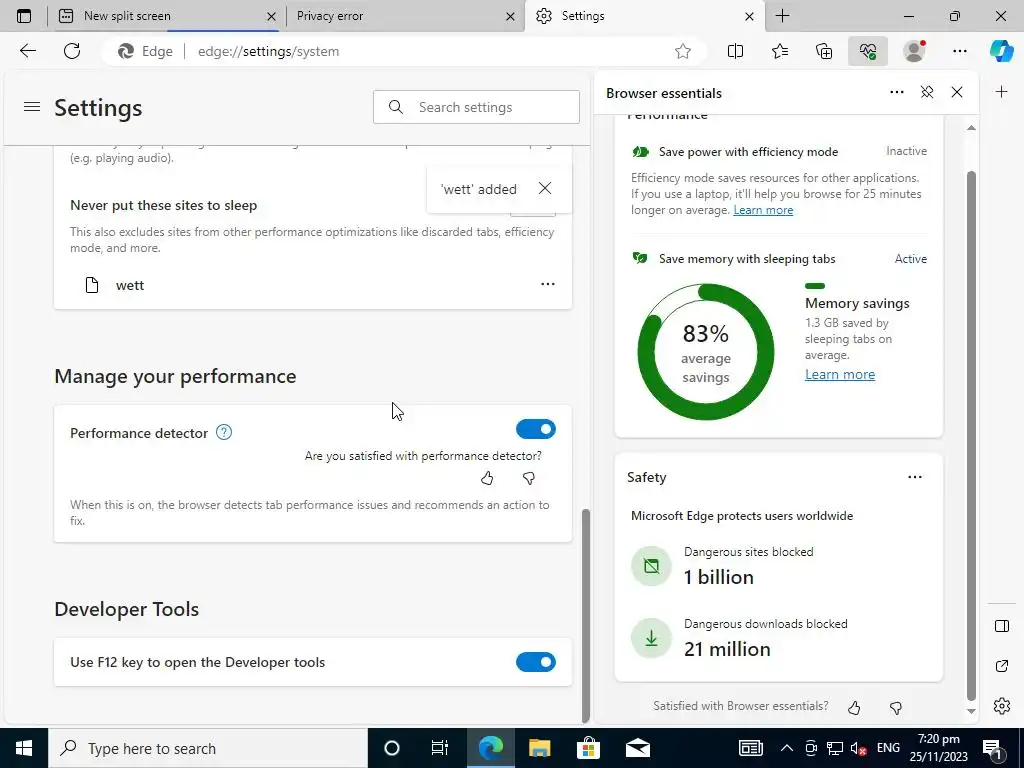This screenshot has height=768, width=1024.
Task: Open the tab actions menu icon
Action: pyautogui.click(x=24, y=16)
